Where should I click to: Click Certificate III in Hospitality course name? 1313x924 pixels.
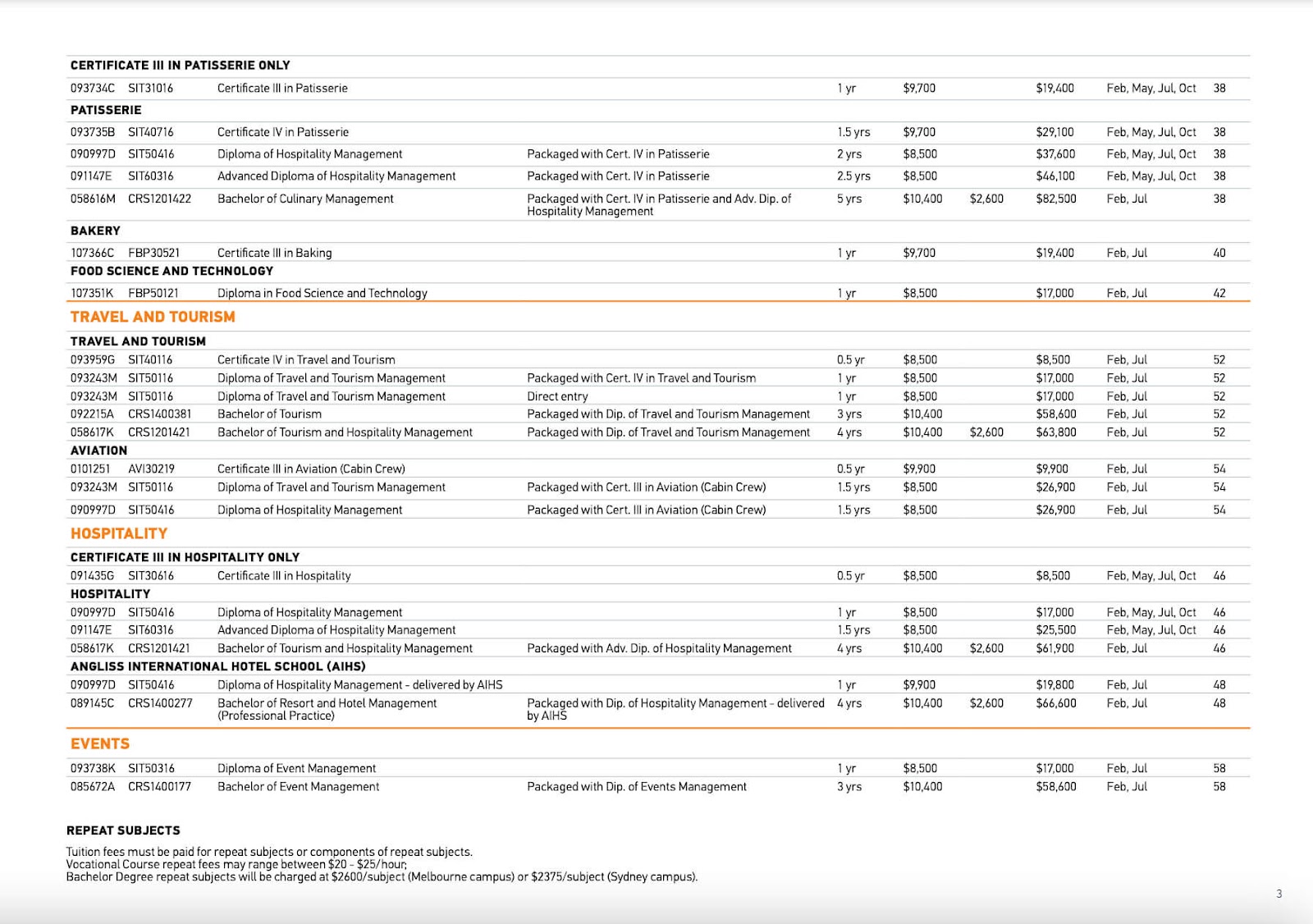(x=284, y=575)
